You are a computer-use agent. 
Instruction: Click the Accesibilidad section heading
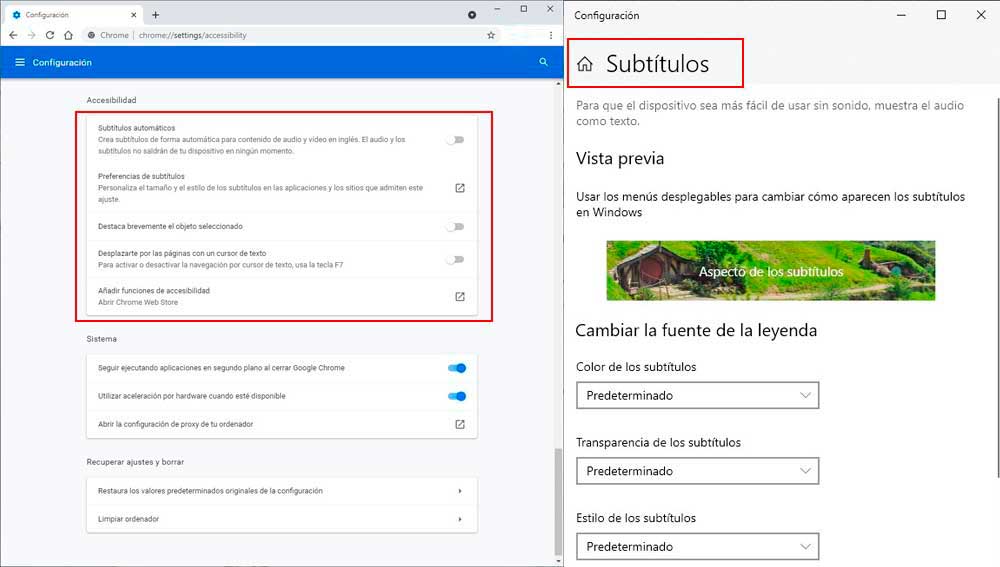pyautogui.click(x=112, y=100)
